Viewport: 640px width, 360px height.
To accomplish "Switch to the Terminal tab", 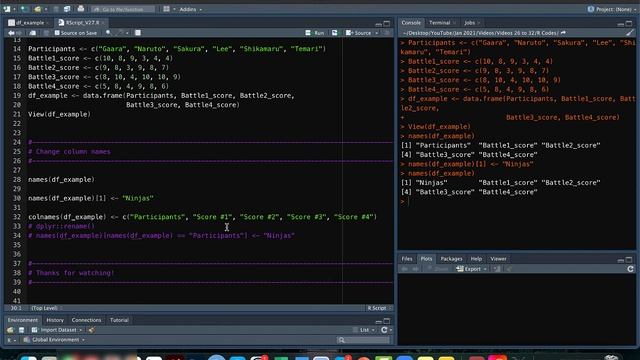I will point(440,23).
